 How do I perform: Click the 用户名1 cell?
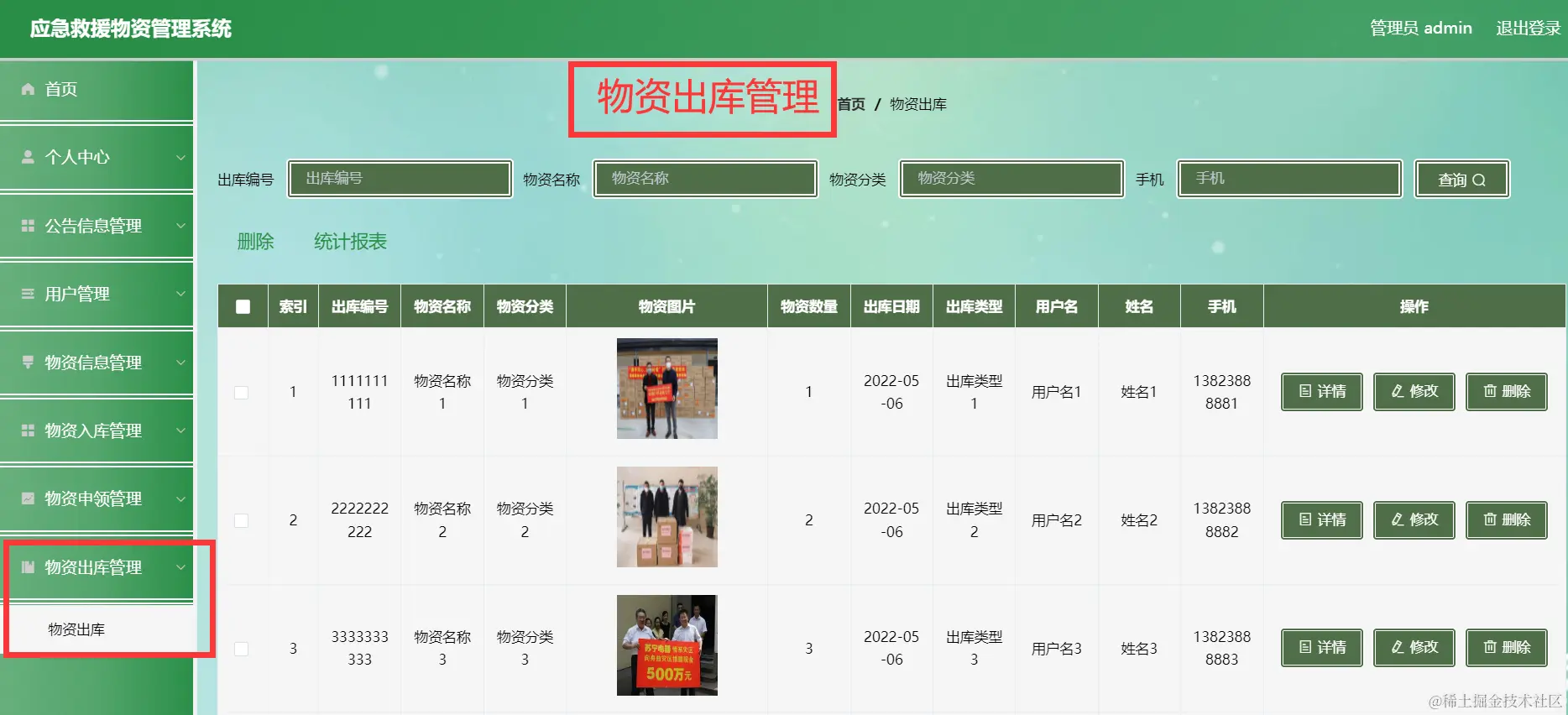1057,392
